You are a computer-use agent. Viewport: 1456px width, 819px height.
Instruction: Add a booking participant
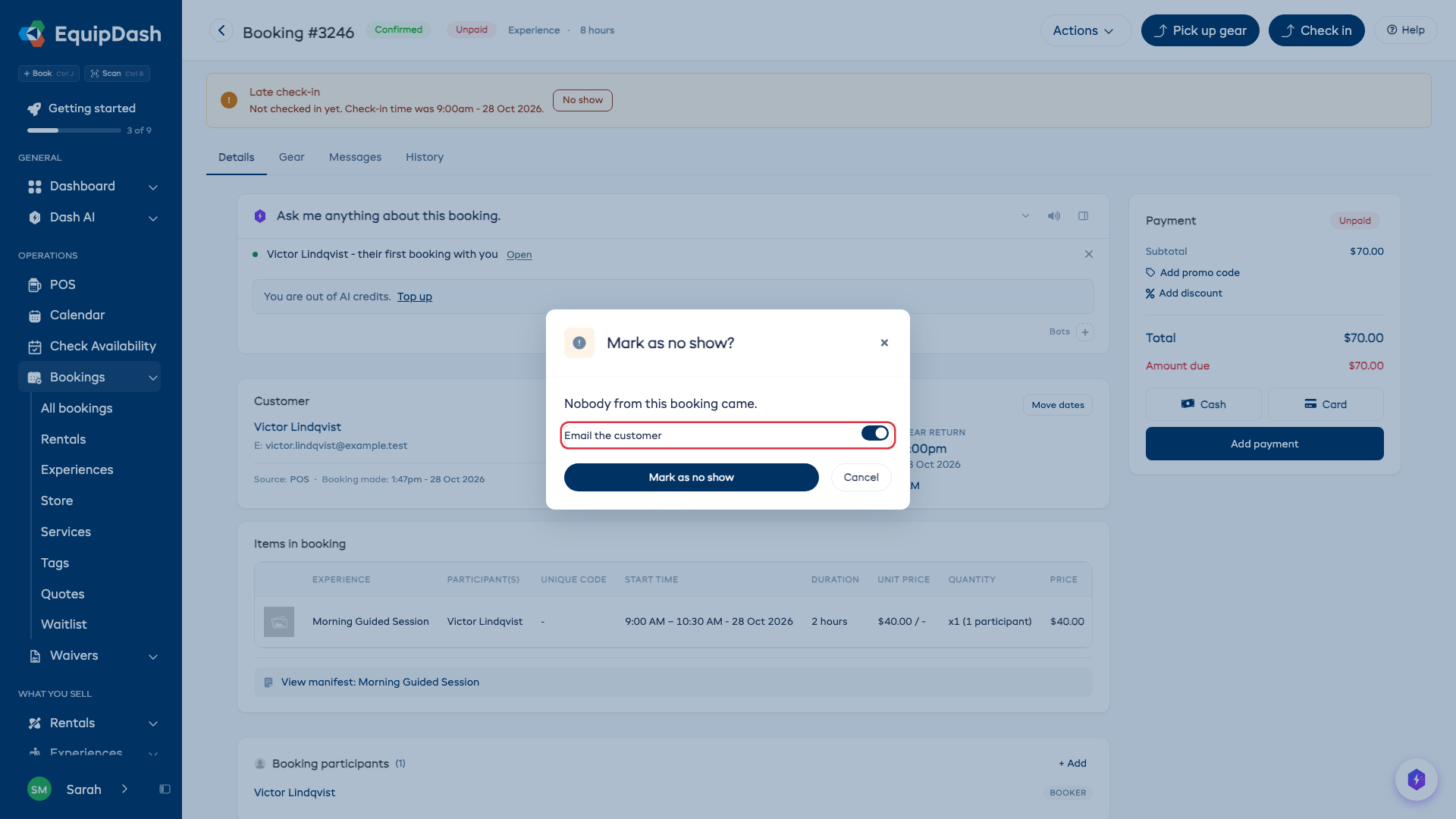1072,763
